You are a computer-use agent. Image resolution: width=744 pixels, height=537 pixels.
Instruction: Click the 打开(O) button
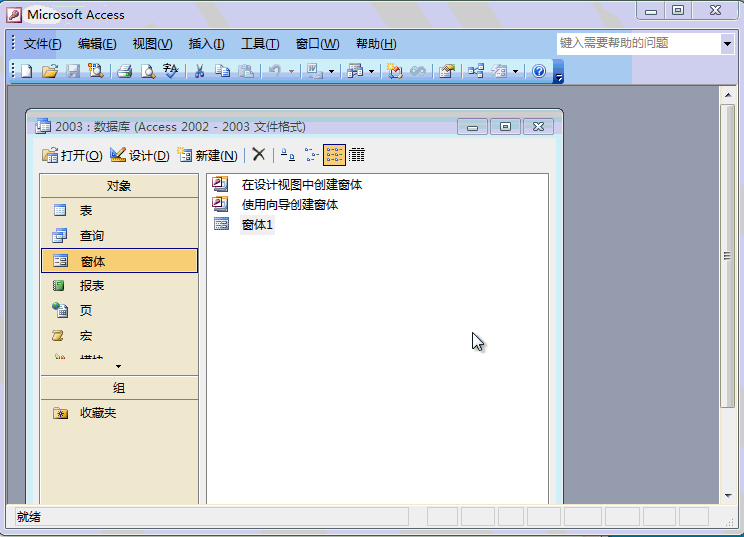click(72, 155)
